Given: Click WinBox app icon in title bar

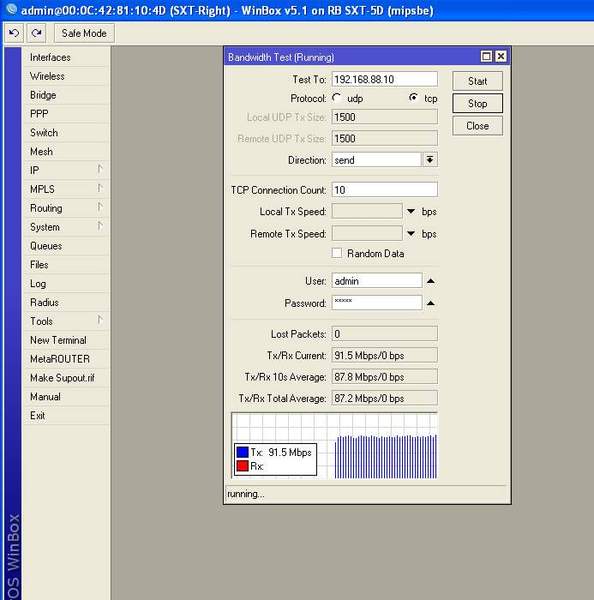Looking at the screenshot, I should 11,9.
